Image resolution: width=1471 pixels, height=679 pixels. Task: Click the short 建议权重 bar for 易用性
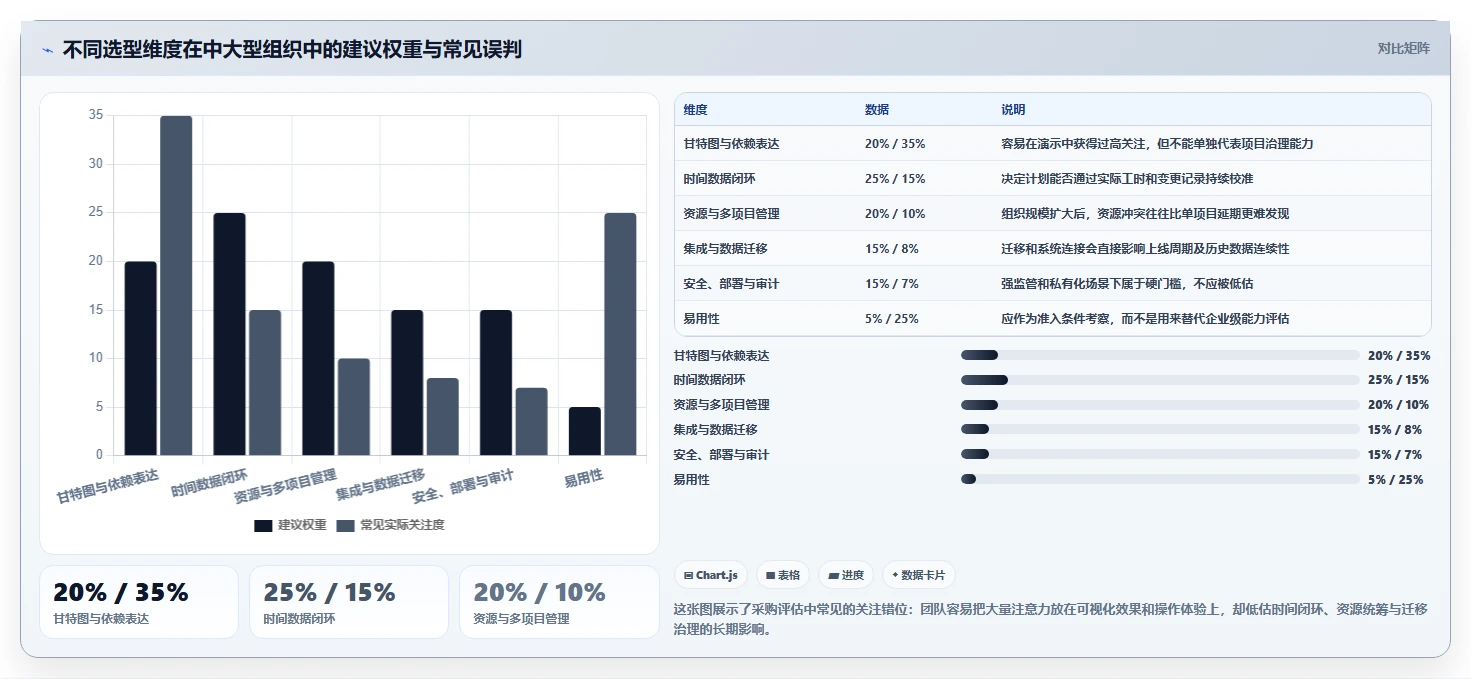click(x=585, y=431)
